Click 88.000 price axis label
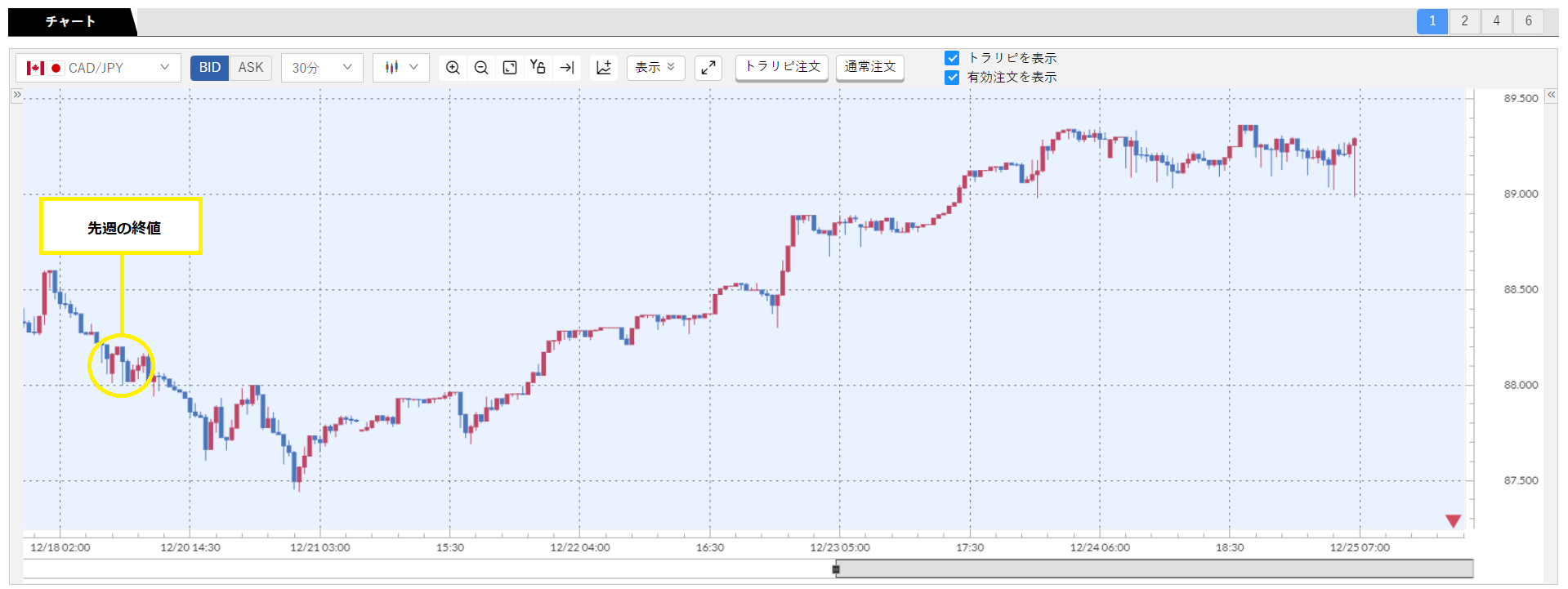Image resolution: width=1568 pixels, height=589 pixels. click(x=1521, y=385)
